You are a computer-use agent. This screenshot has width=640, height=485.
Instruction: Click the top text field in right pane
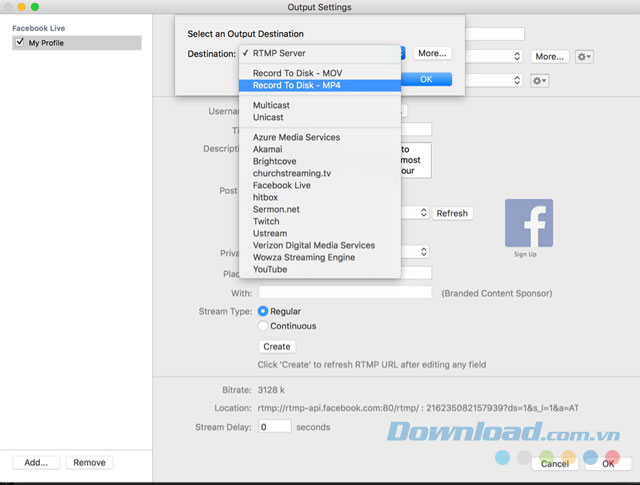click(495, 34)
